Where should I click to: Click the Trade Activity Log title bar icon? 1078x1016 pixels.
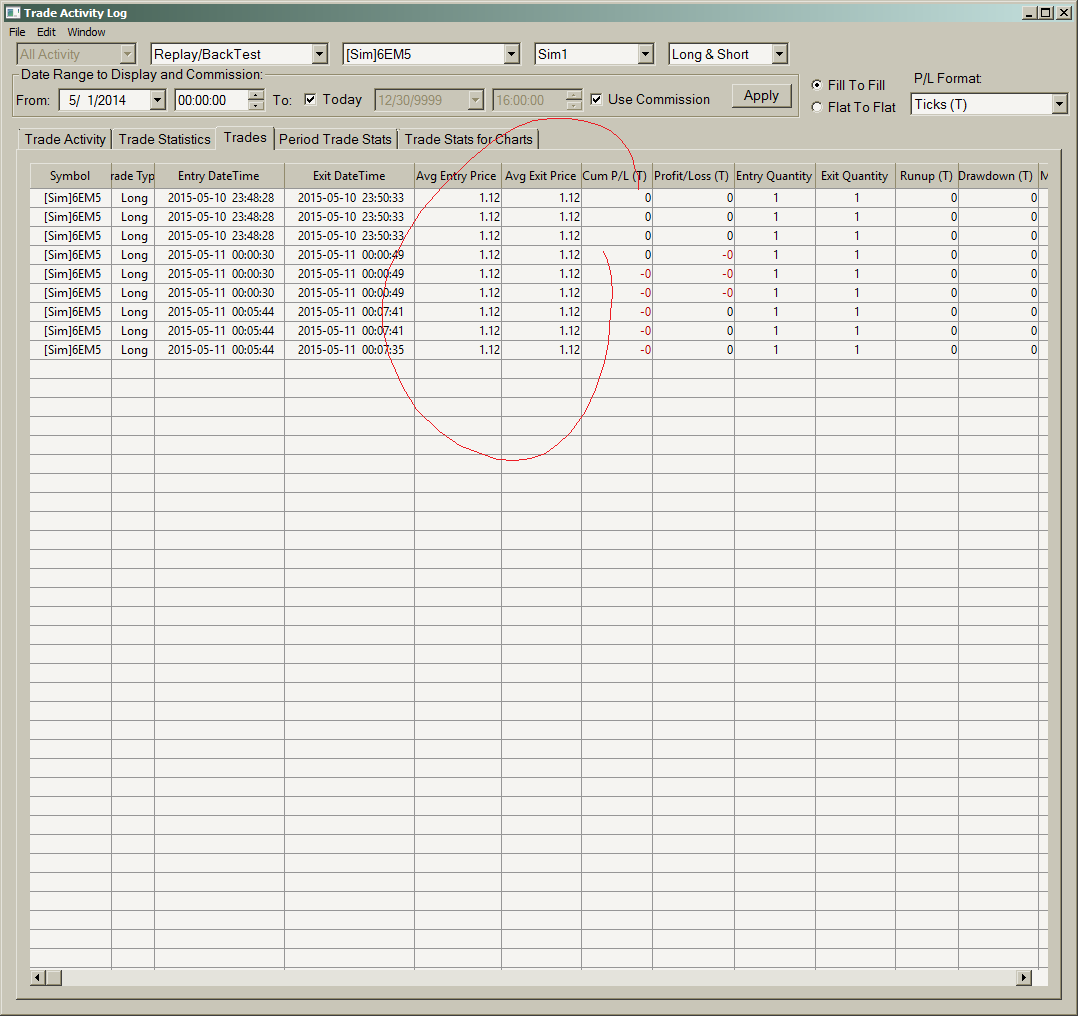pos(12,13)
